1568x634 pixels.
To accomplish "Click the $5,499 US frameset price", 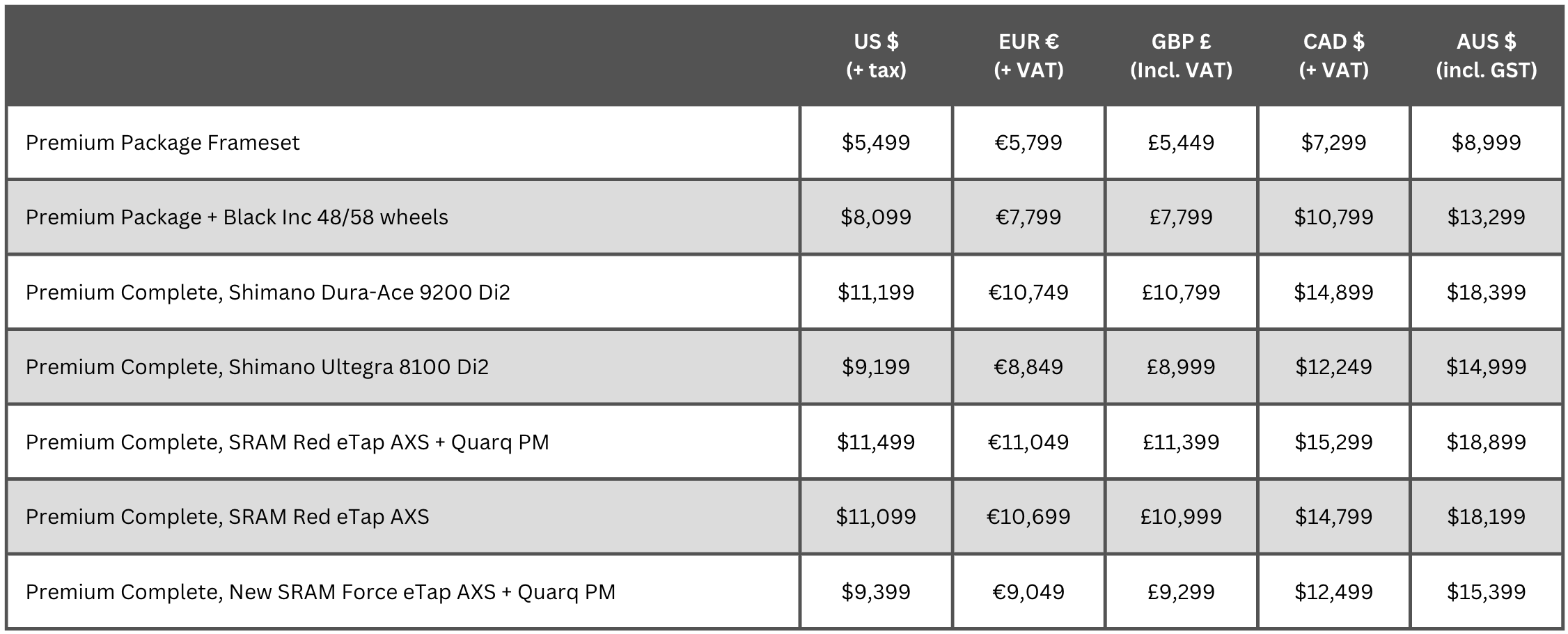I will [x=876, y=143].
